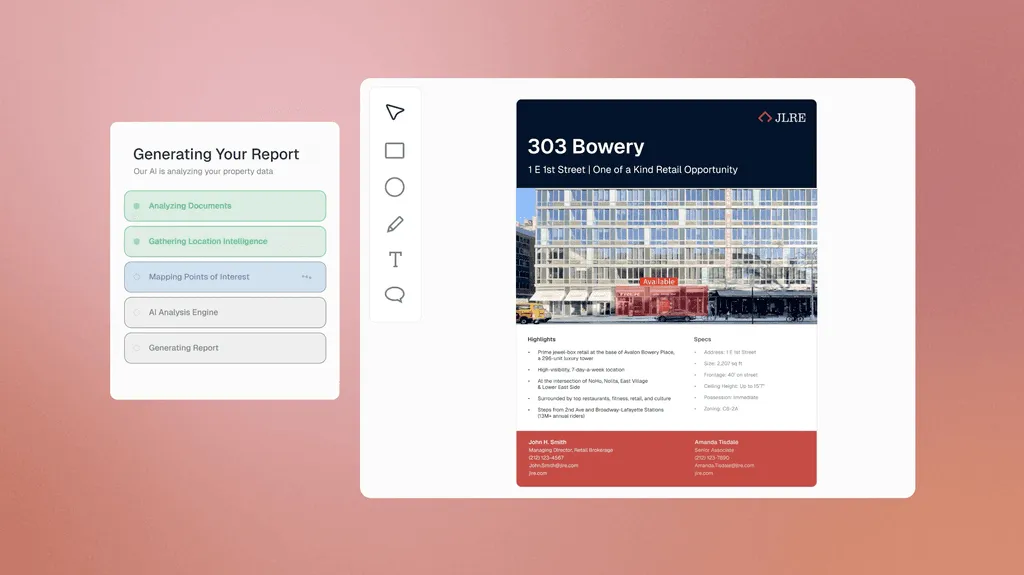Click 'Our AI is analyzing your property data'
Viewport: 1024px width, 575px height.
tap(203, 171)
